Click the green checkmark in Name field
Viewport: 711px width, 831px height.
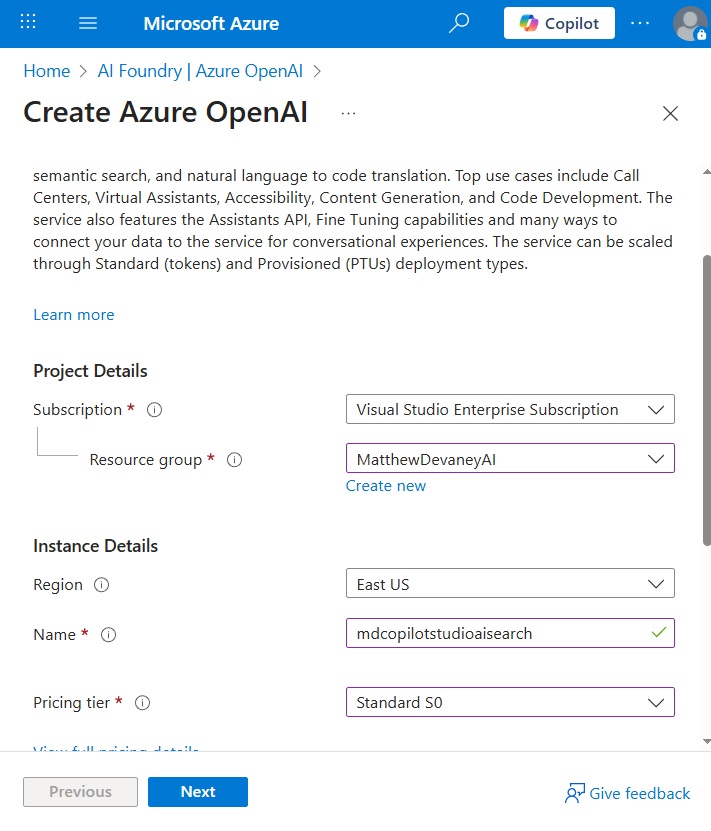click(659, 632)
